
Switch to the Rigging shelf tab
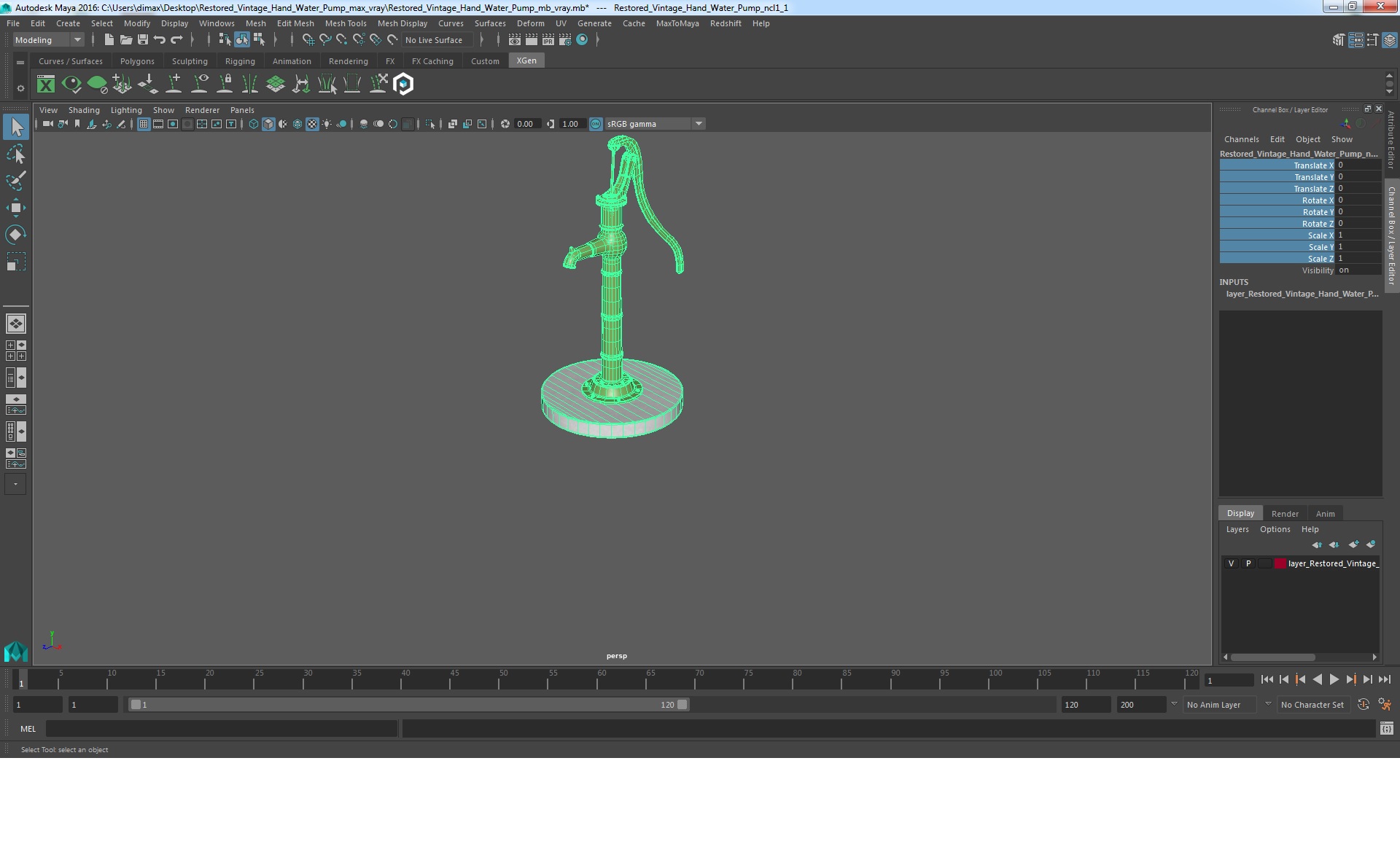(x=240, y=61)
